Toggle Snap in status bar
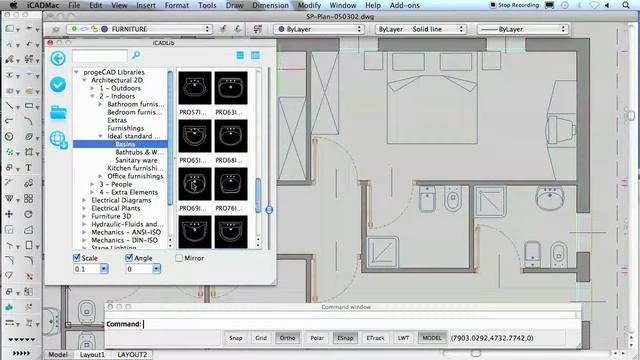This screenshot has width=640, height=360. coord(236,338)
